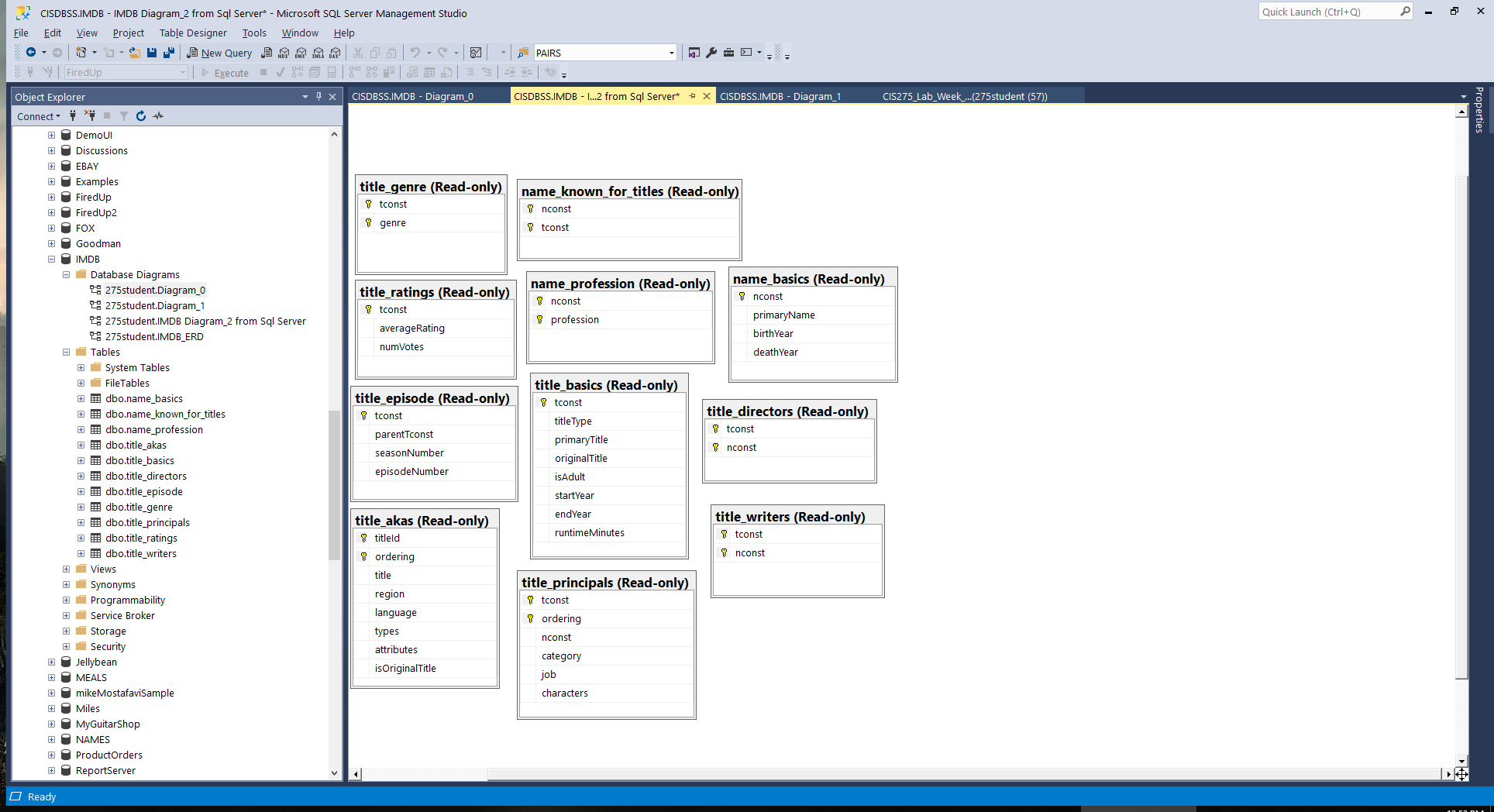Click the Navigate Backward arrow icon
Screen dimensions: 1494x812
click(31, 53)
